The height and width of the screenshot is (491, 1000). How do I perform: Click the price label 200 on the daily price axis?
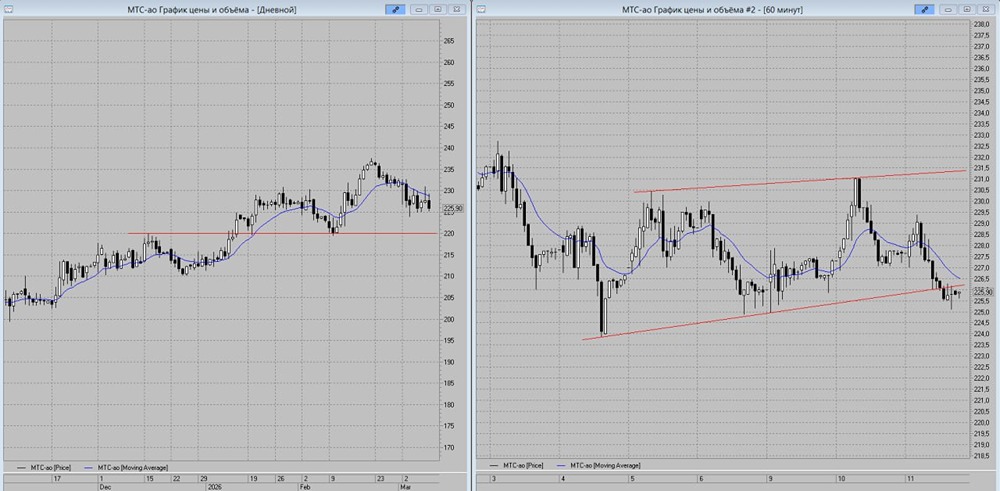click(449, 319)
